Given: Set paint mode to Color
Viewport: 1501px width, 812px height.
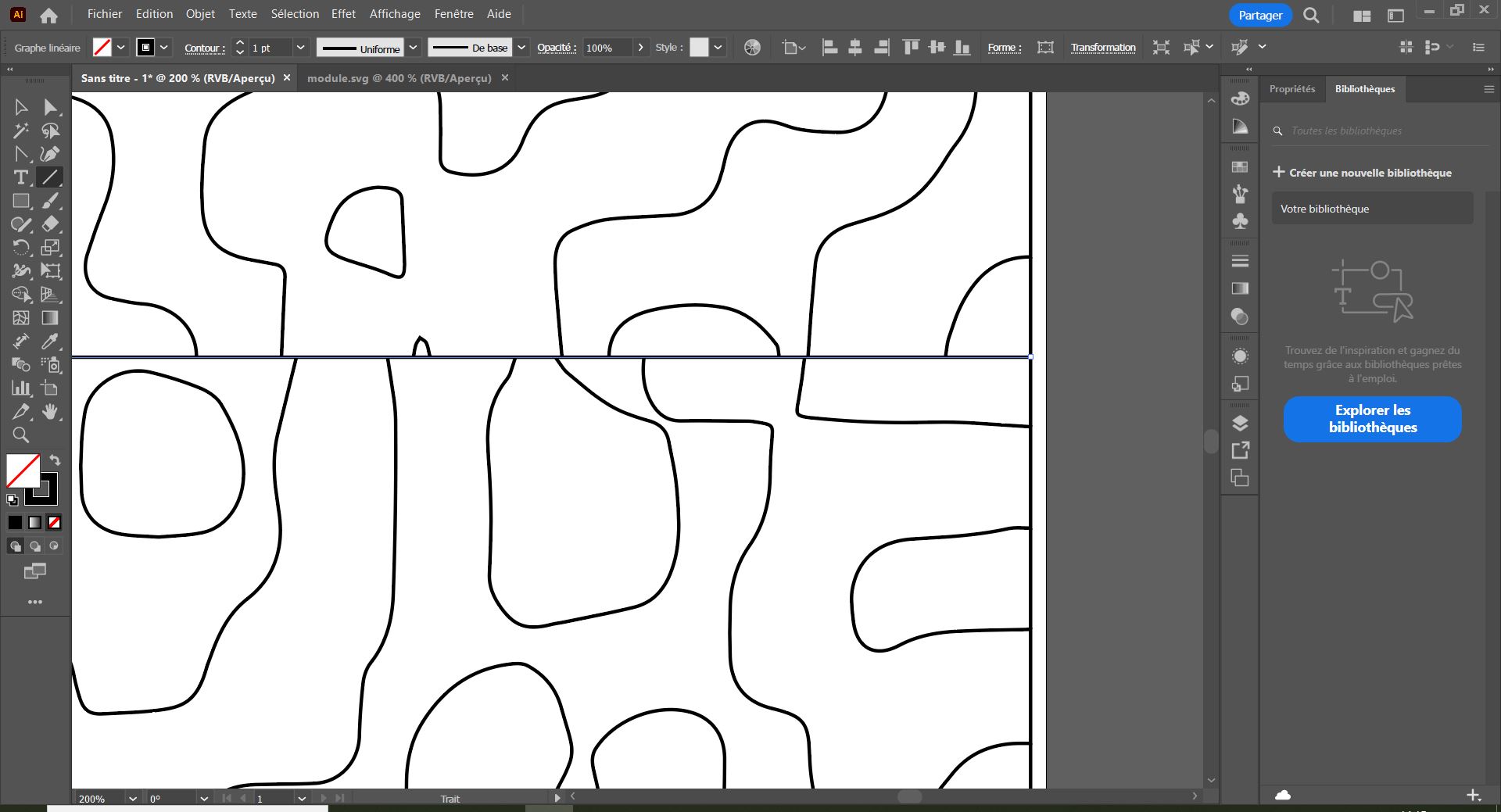Looking at the screenshot, I should point(16,522).
